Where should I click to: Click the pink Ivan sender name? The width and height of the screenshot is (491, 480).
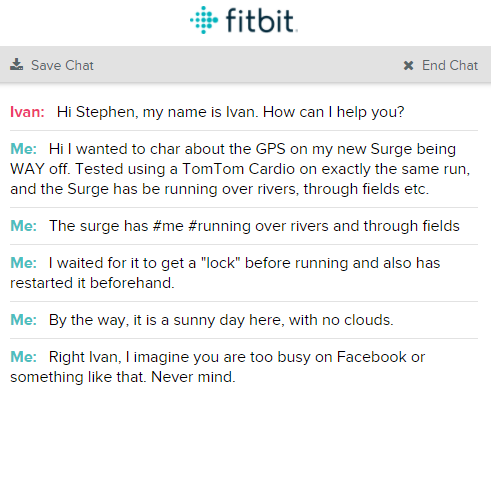pyautogui.click(x=27, y=112)
